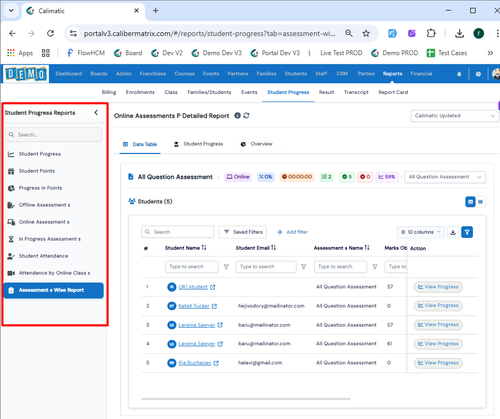Switch to the Overview tab

[256, 144]
